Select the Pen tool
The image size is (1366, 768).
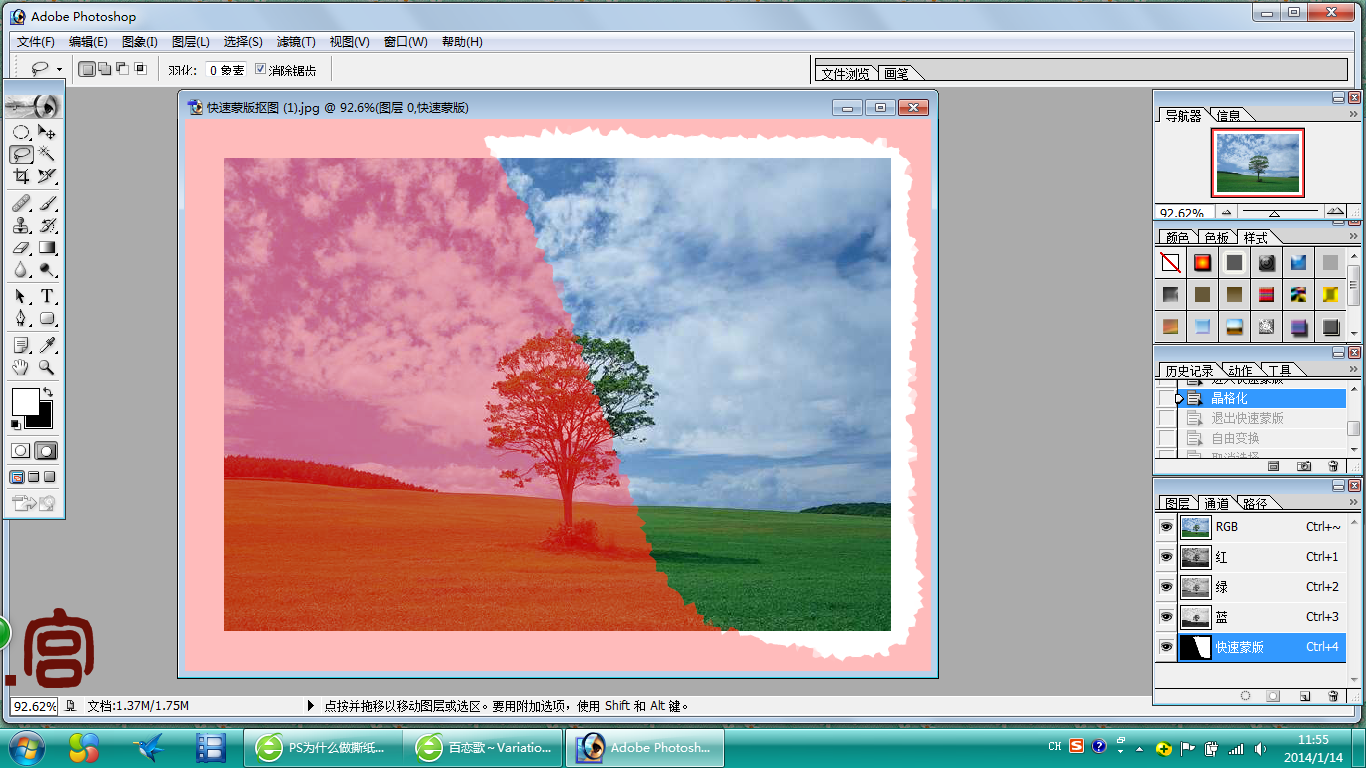(21, 319)
